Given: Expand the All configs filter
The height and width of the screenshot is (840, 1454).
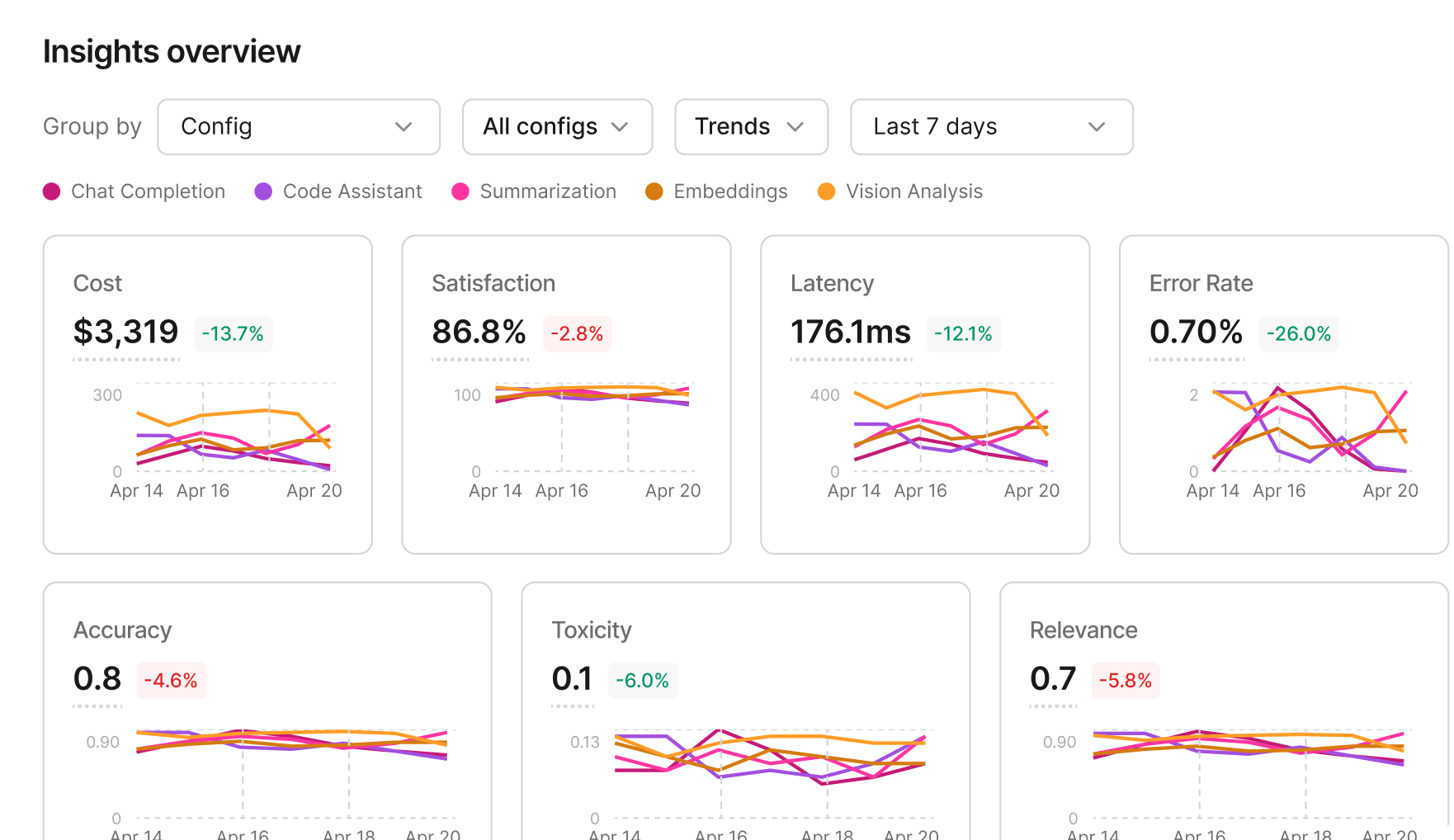Looking at the screenshot, I should coord(558,127).
